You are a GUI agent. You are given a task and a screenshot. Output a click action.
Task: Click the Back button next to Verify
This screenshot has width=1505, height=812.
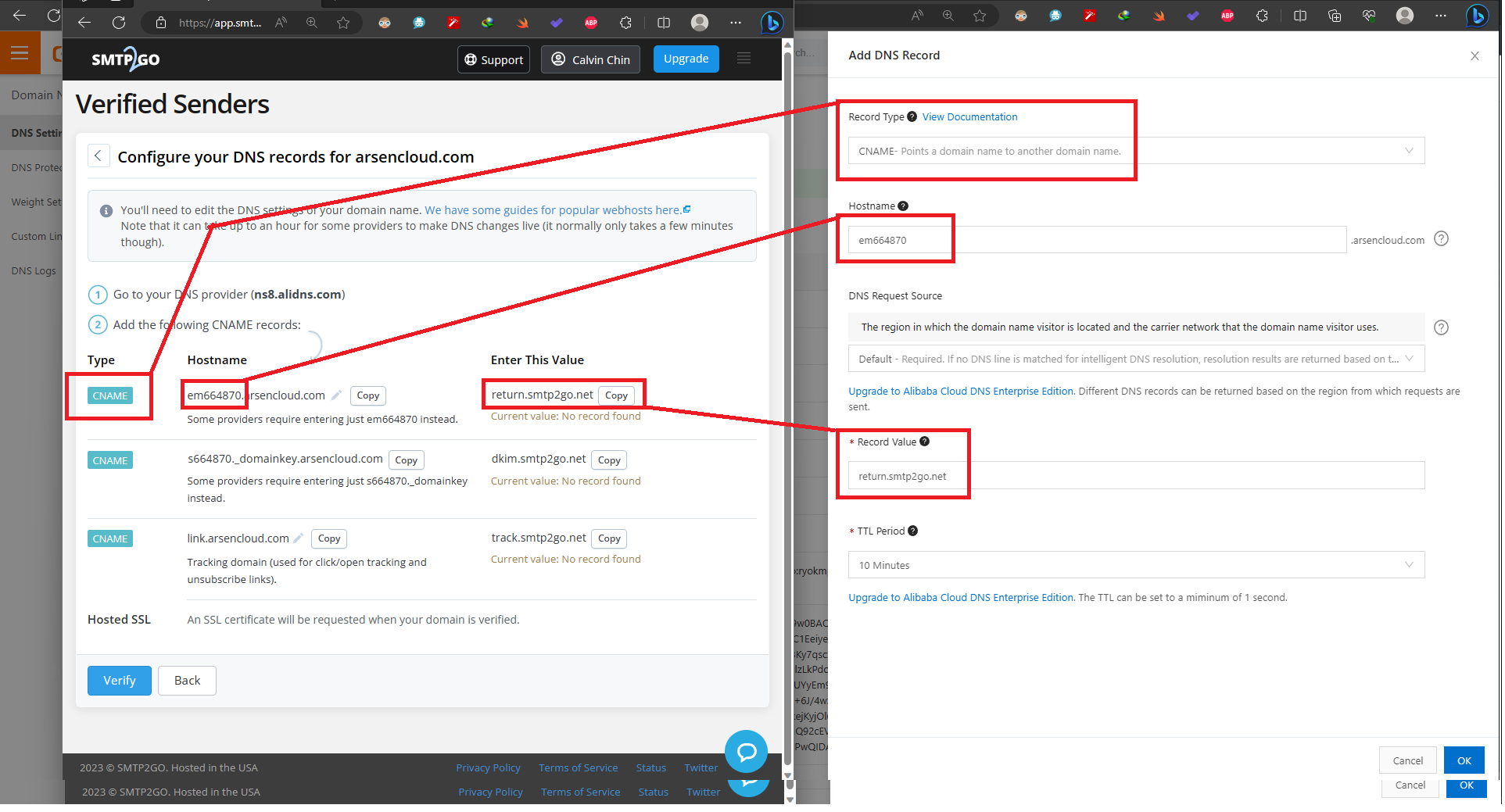187,680
